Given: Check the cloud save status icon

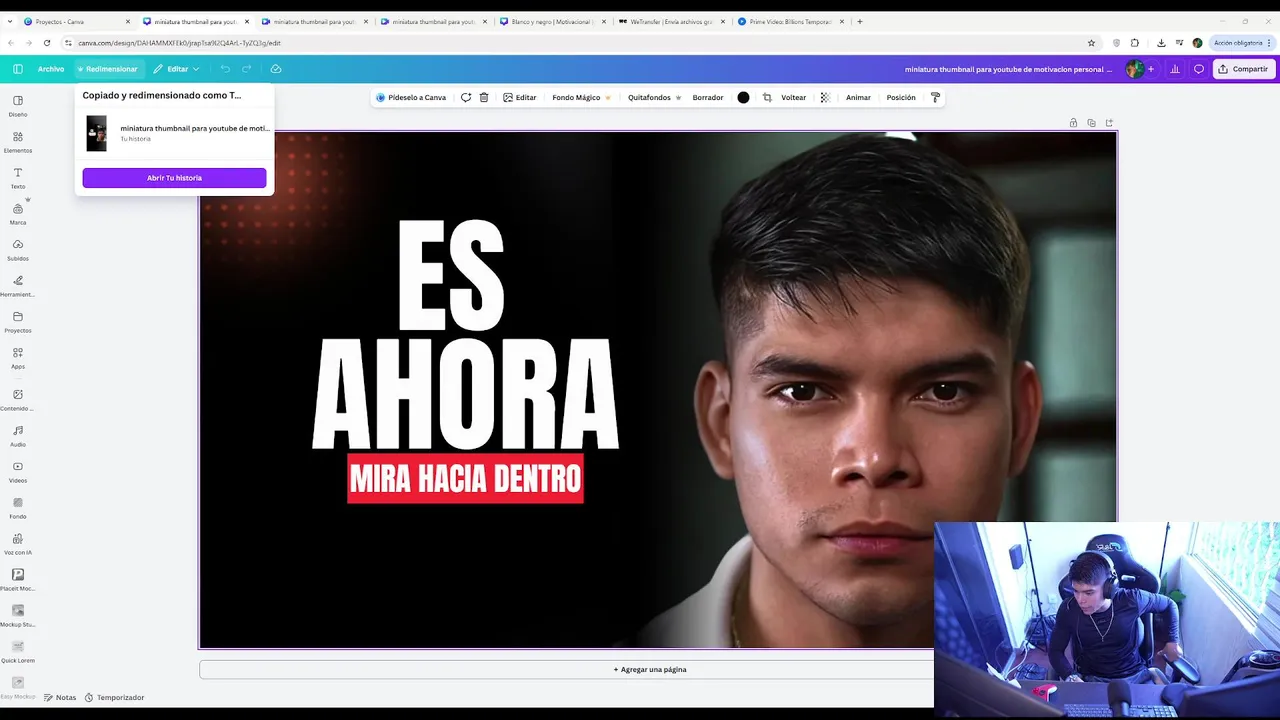Looking at the screenshot, I should (x=276, y=69).
